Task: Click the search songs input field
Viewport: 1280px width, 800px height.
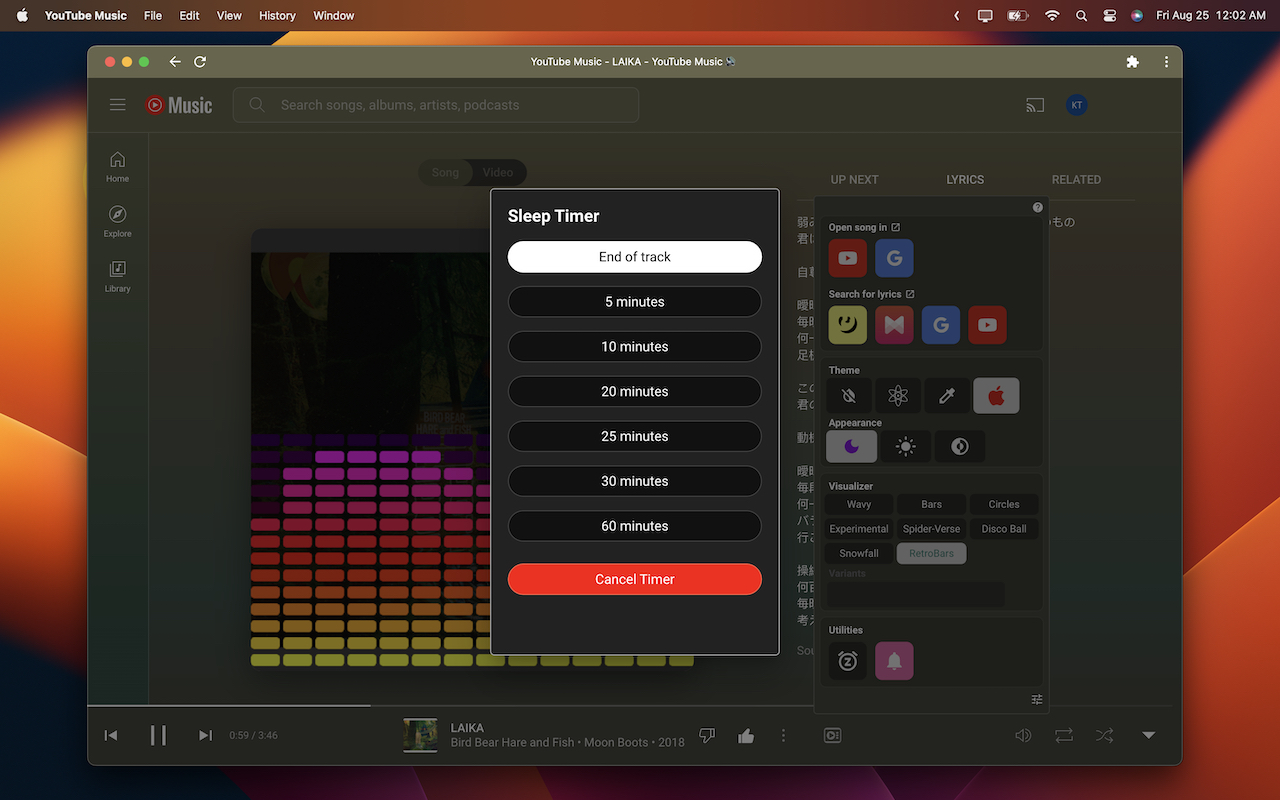Action: point(436,105)
